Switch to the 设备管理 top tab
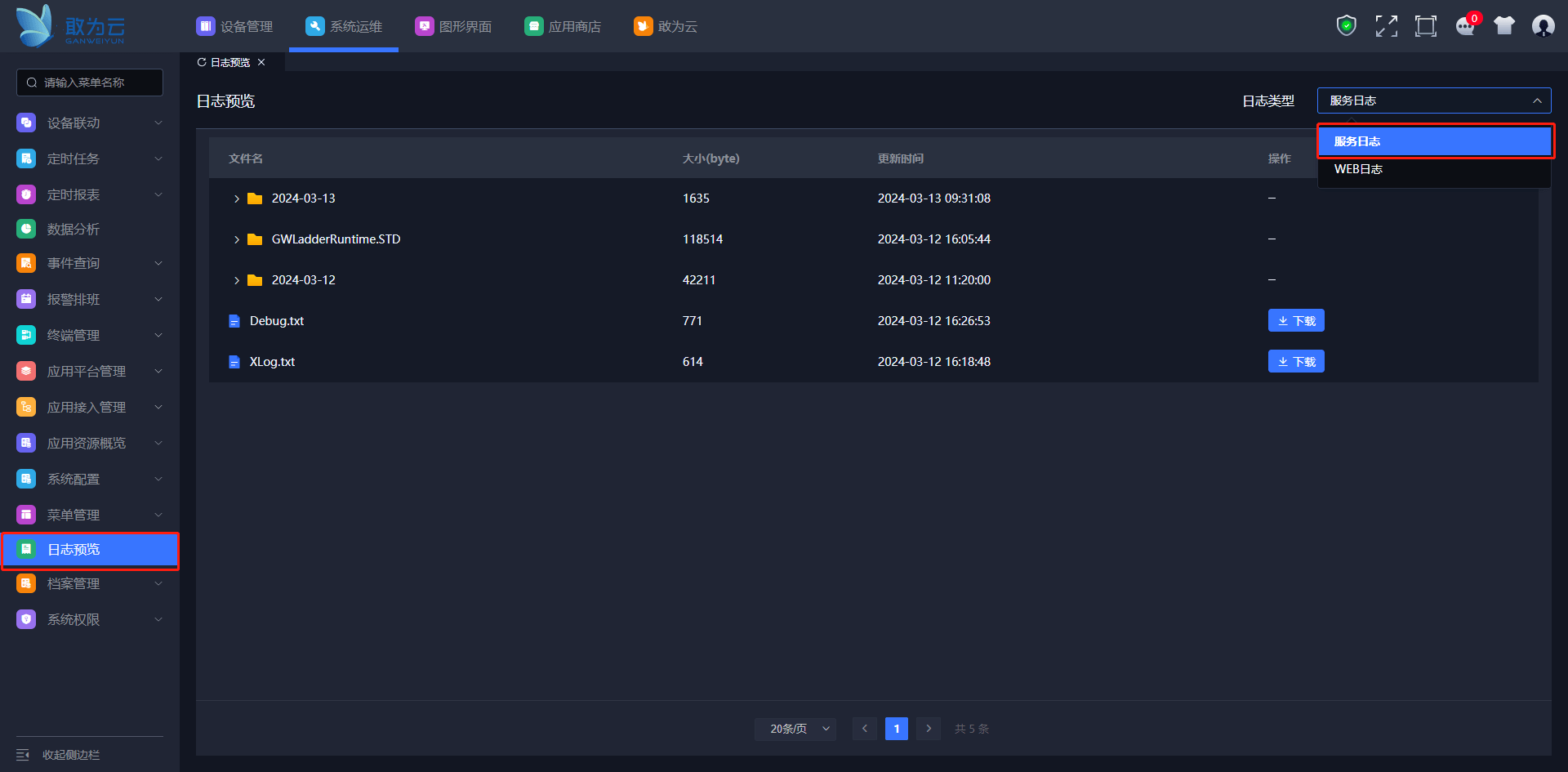The image size is (1568, 772). (234, 26)
